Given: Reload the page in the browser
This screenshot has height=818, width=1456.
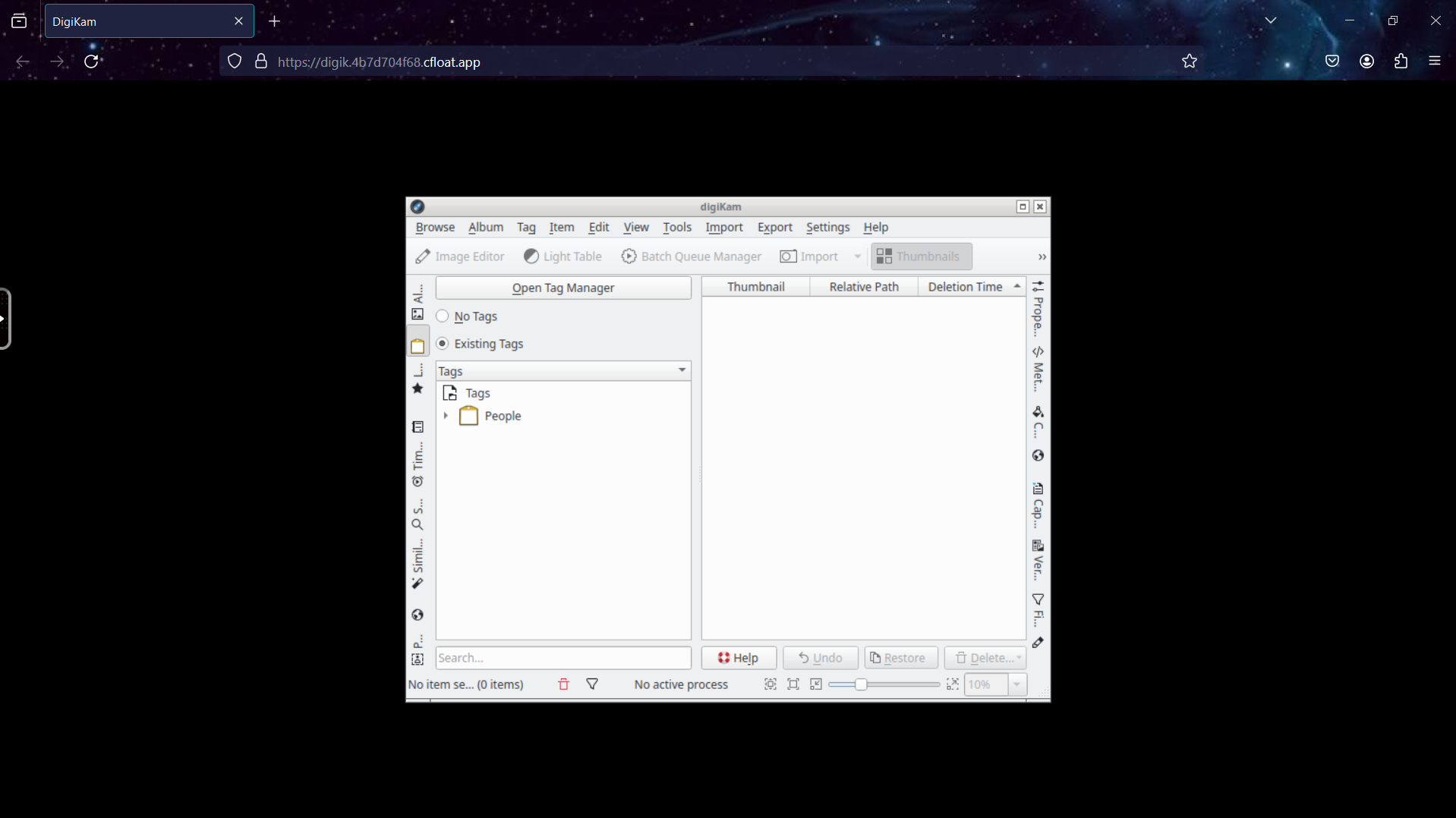Looking at the screenshot, I should (x=92, y=61).
